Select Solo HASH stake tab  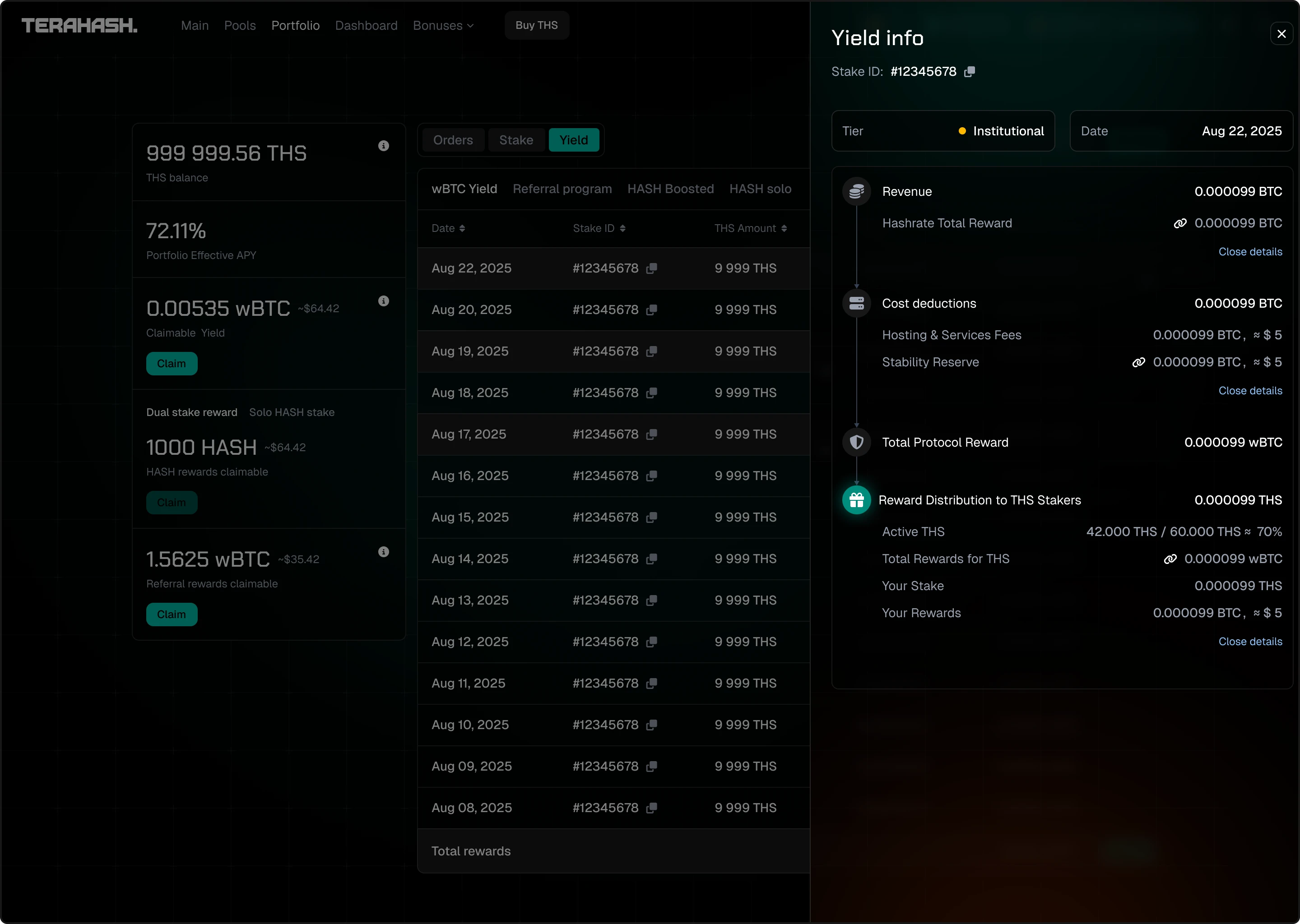point(292,412)
